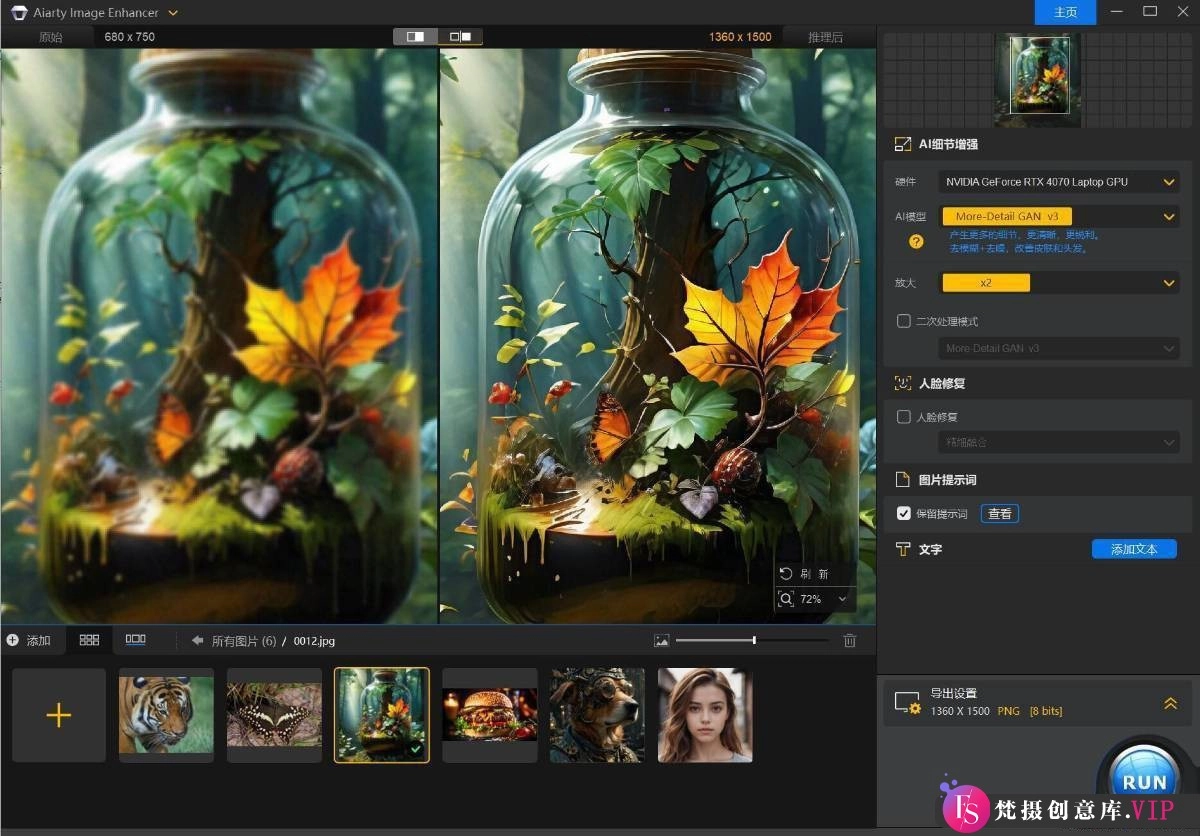The width and height of the screenshot is (1200, 836).
Task: Click the AI model help question icon
Action: (916, 241)
